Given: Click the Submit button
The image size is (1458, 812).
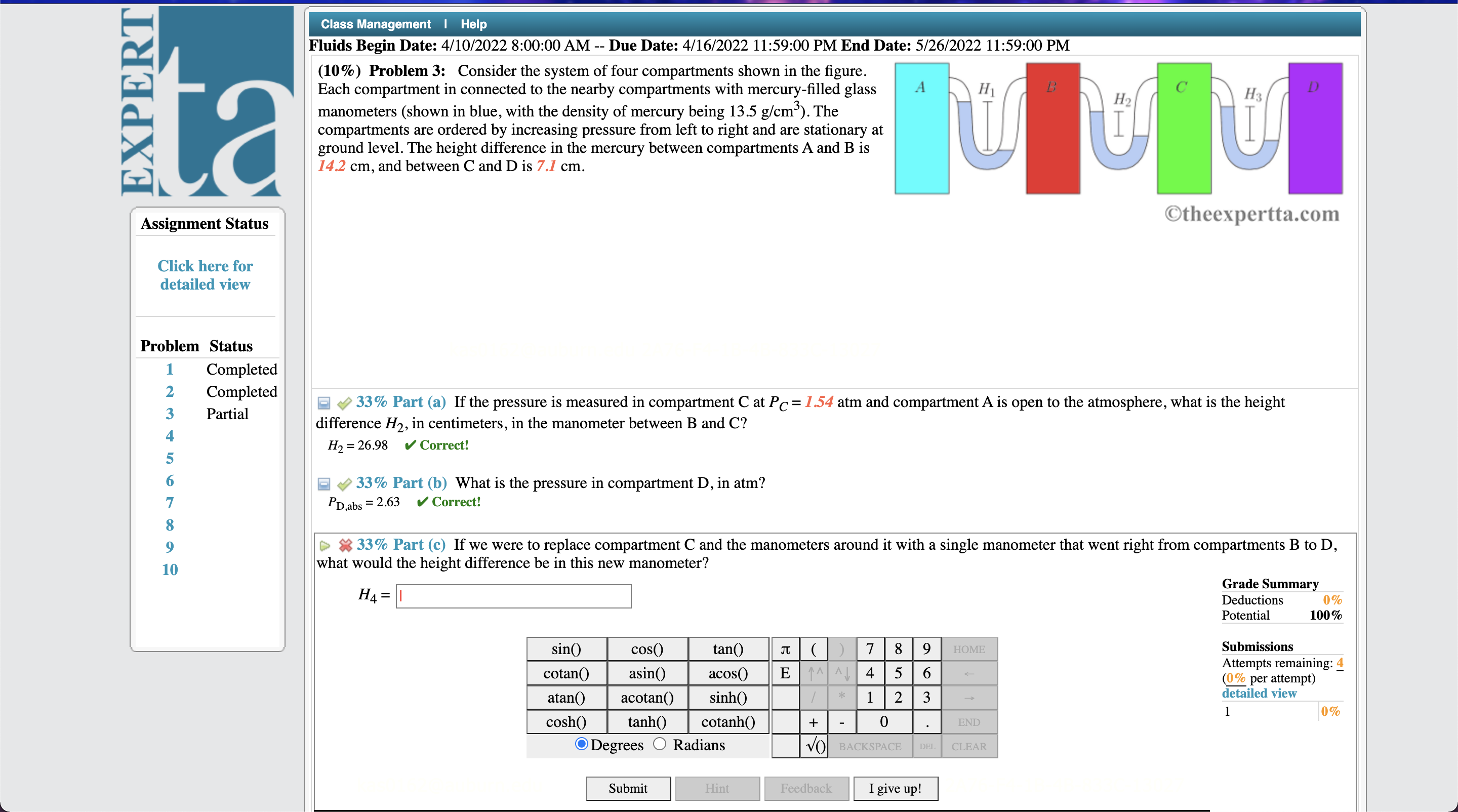Looking at the screenshot, I should tap(628, 788).
